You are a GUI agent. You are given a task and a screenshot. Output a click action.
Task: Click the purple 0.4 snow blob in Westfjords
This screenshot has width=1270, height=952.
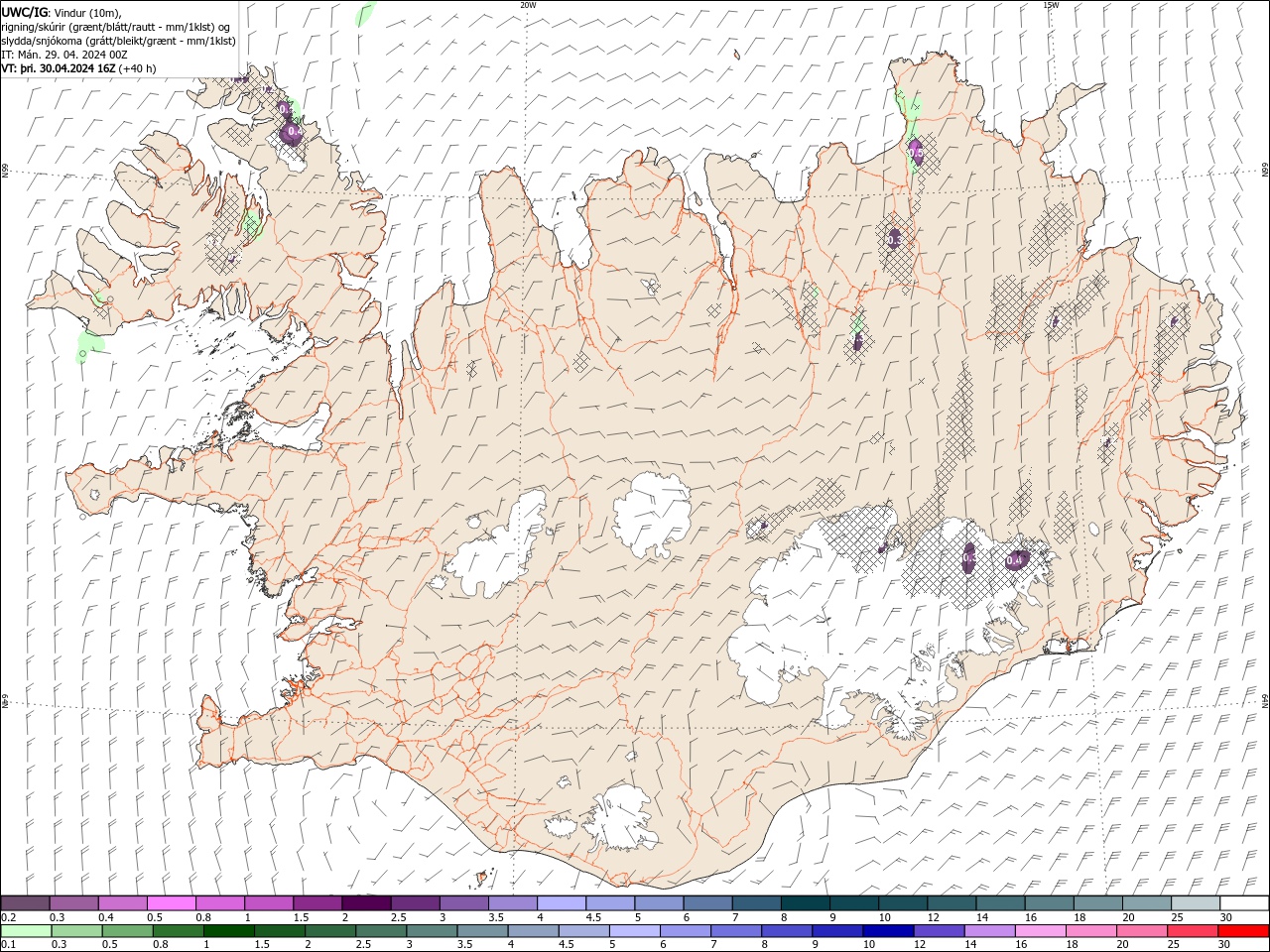pos(293,132)
